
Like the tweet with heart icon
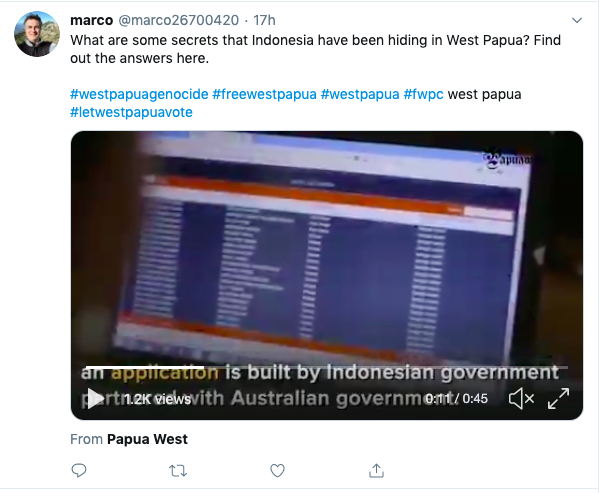(277, 470)
